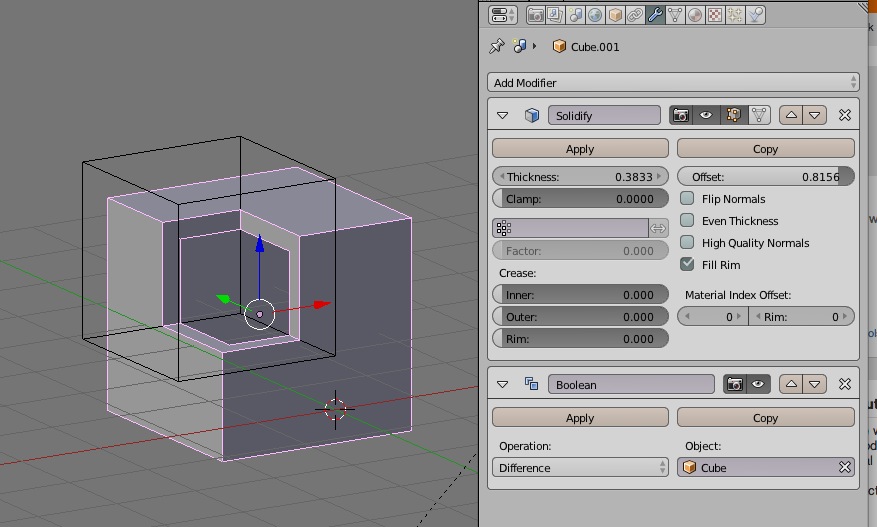Viewport: 877px width, 527px height.
Task: Enable Even Thickness checkbox
Action: 687,220
